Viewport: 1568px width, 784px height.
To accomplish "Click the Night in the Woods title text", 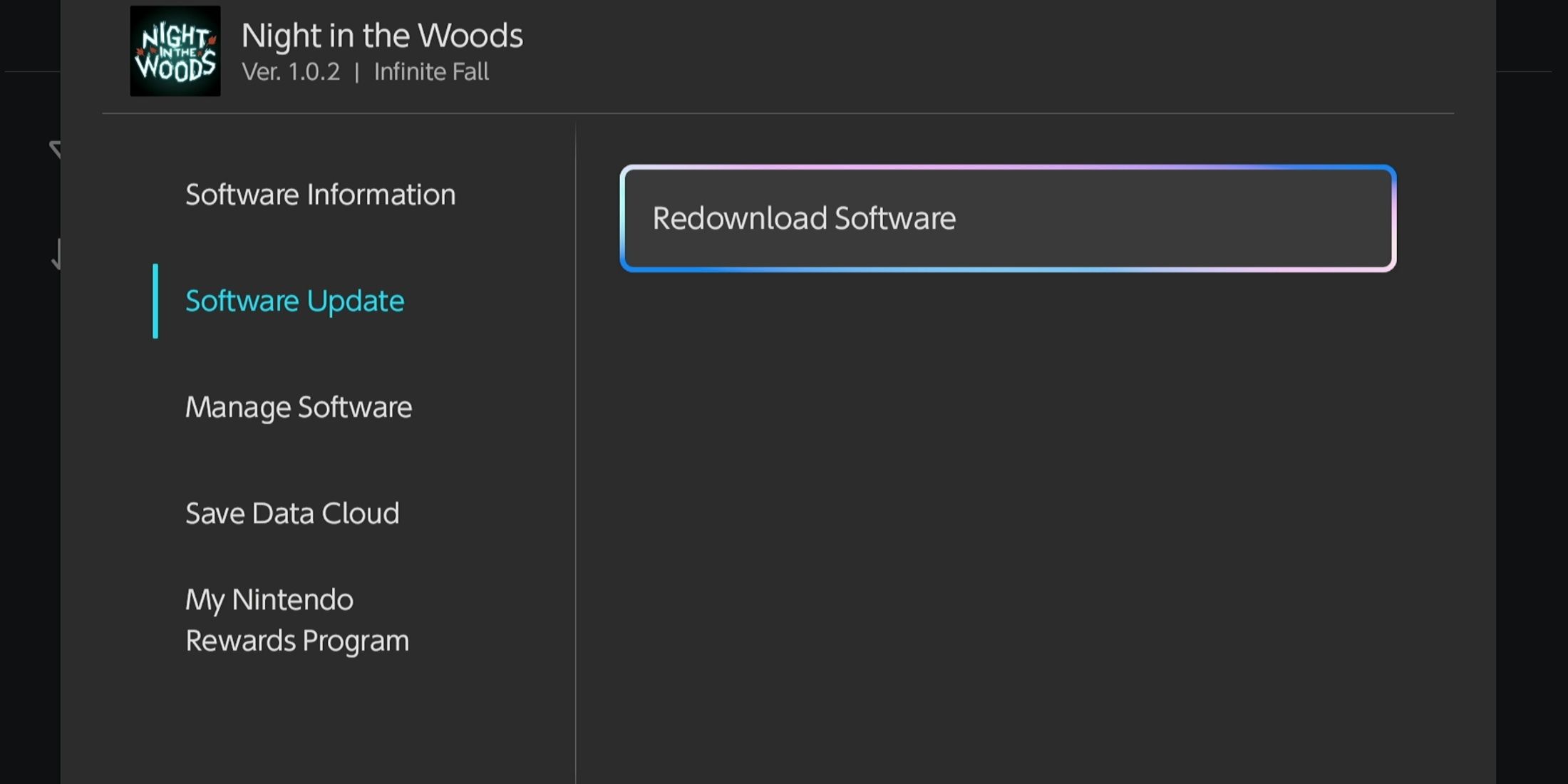I will 382,36.
